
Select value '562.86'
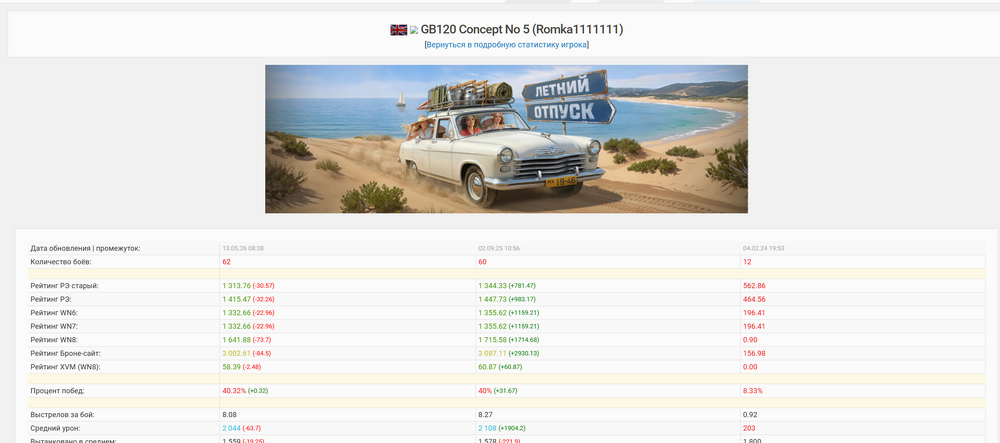point(754,286)
